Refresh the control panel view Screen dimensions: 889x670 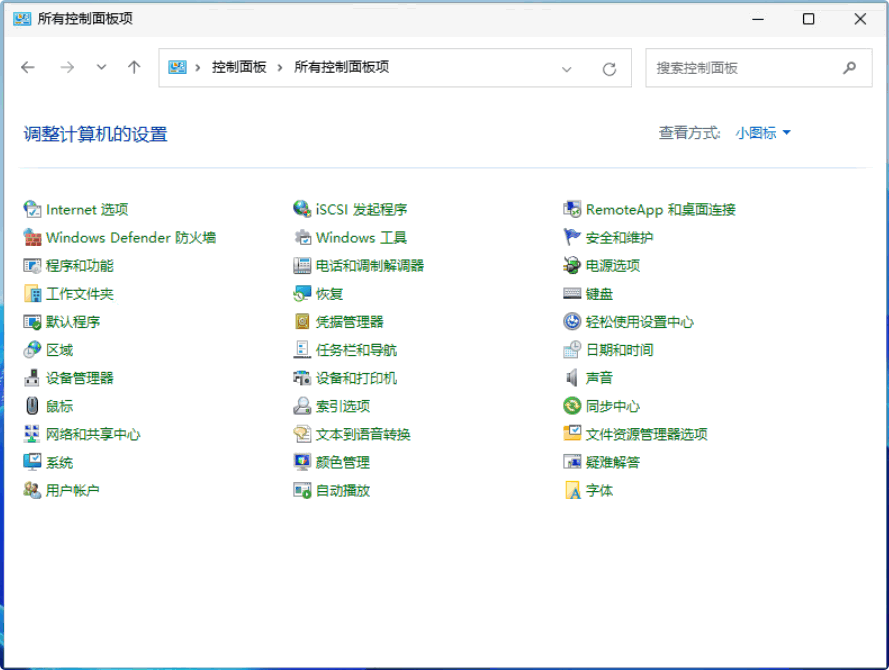[x=609, y=69]
